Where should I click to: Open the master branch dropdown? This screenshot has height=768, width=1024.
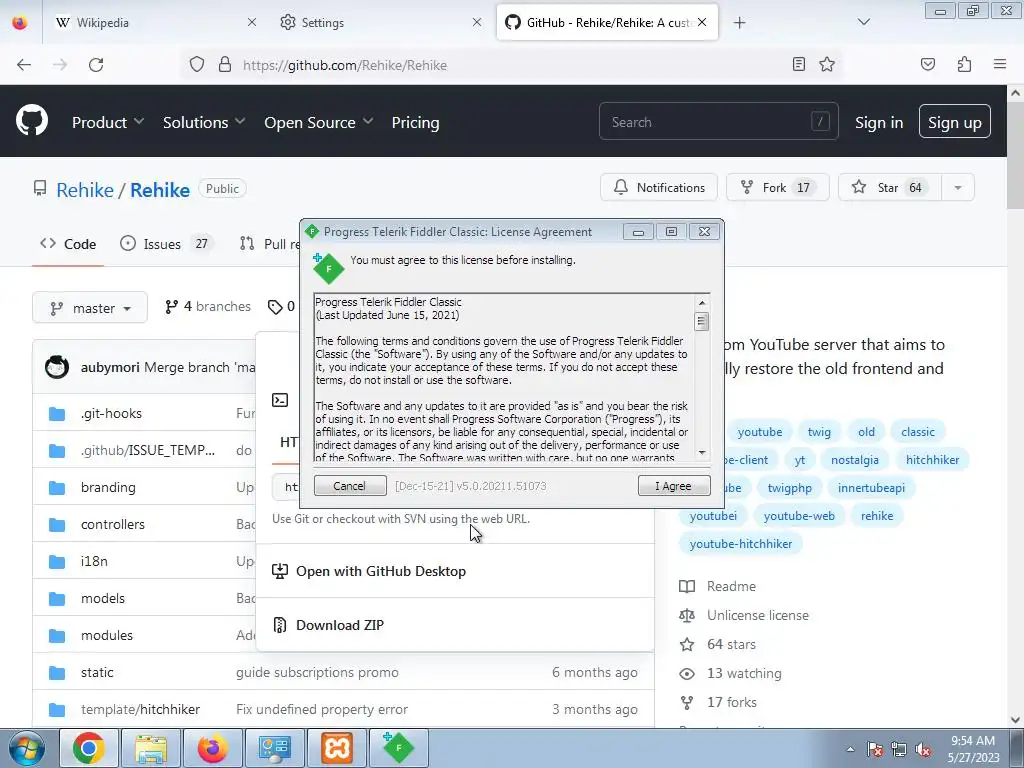pos(90,308)
